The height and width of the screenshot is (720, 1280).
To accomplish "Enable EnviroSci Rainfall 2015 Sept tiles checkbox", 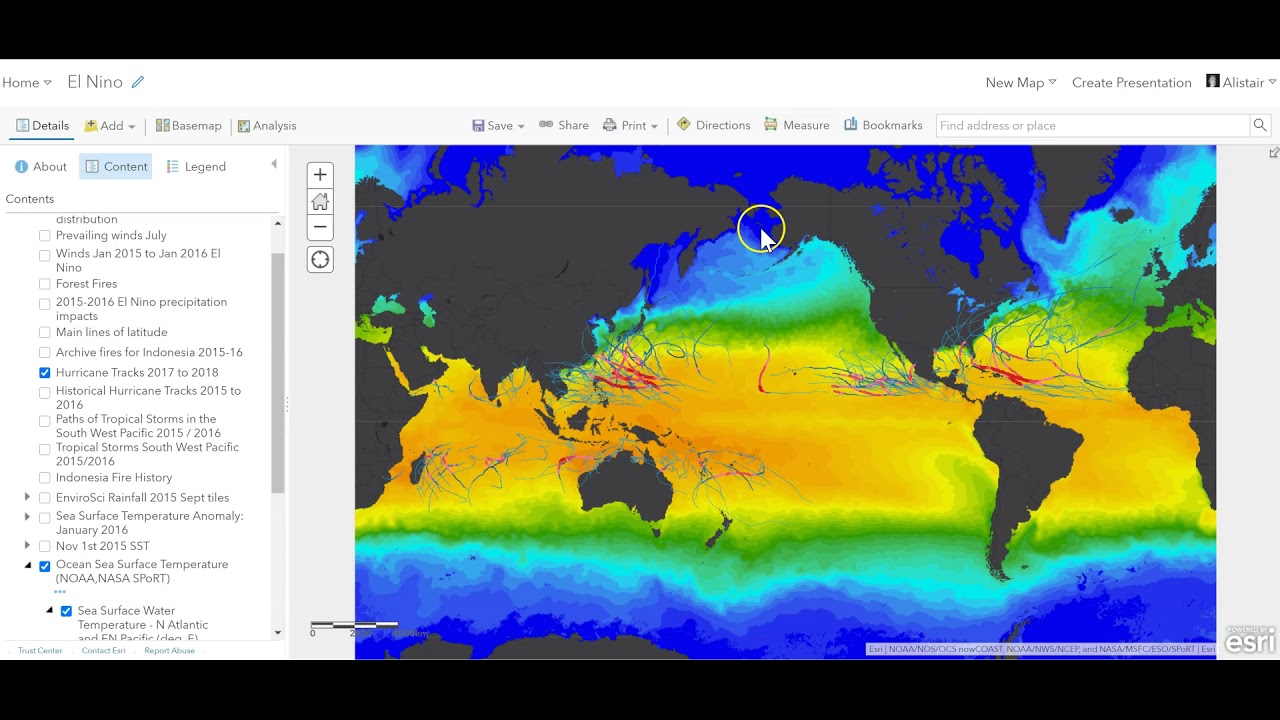I will pos(44,498).
